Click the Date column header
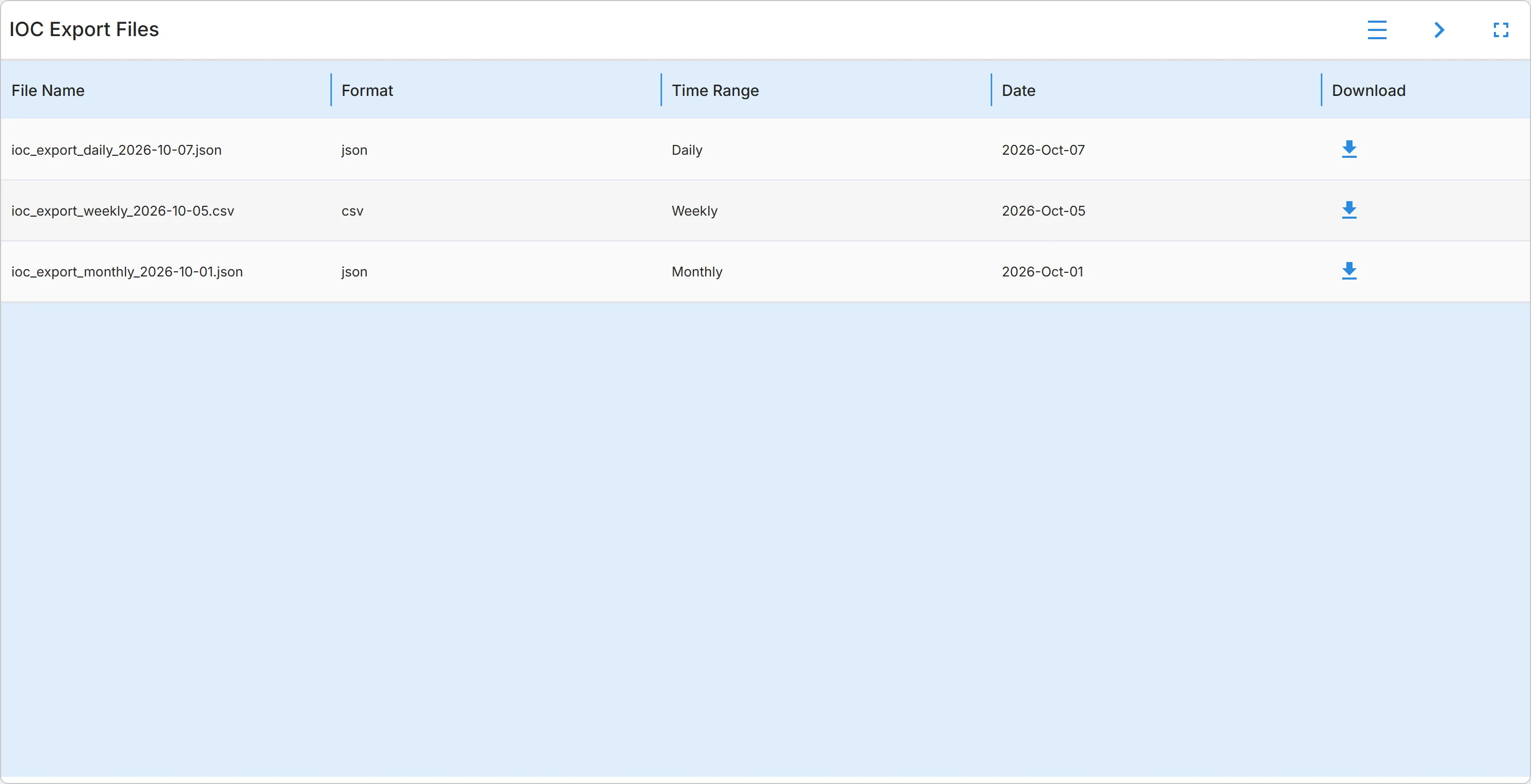 click(1019, 90)
